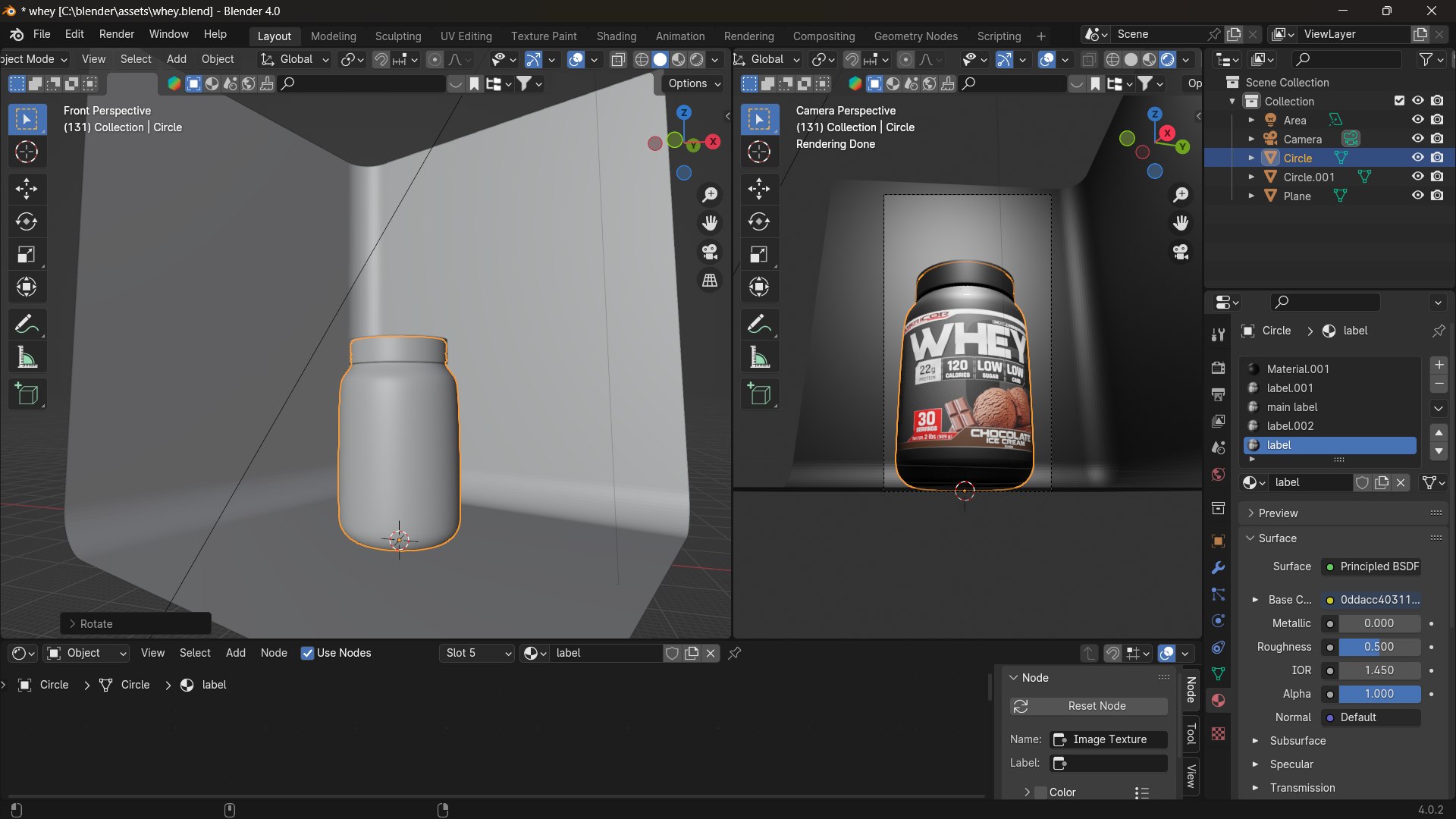Toggle camera view icon in left viewport

710,252
